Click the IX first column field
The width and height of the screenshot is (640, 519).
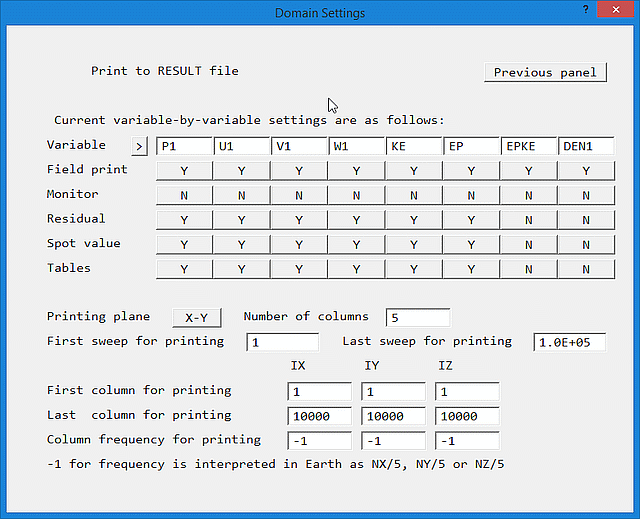[x=319, y=391]
